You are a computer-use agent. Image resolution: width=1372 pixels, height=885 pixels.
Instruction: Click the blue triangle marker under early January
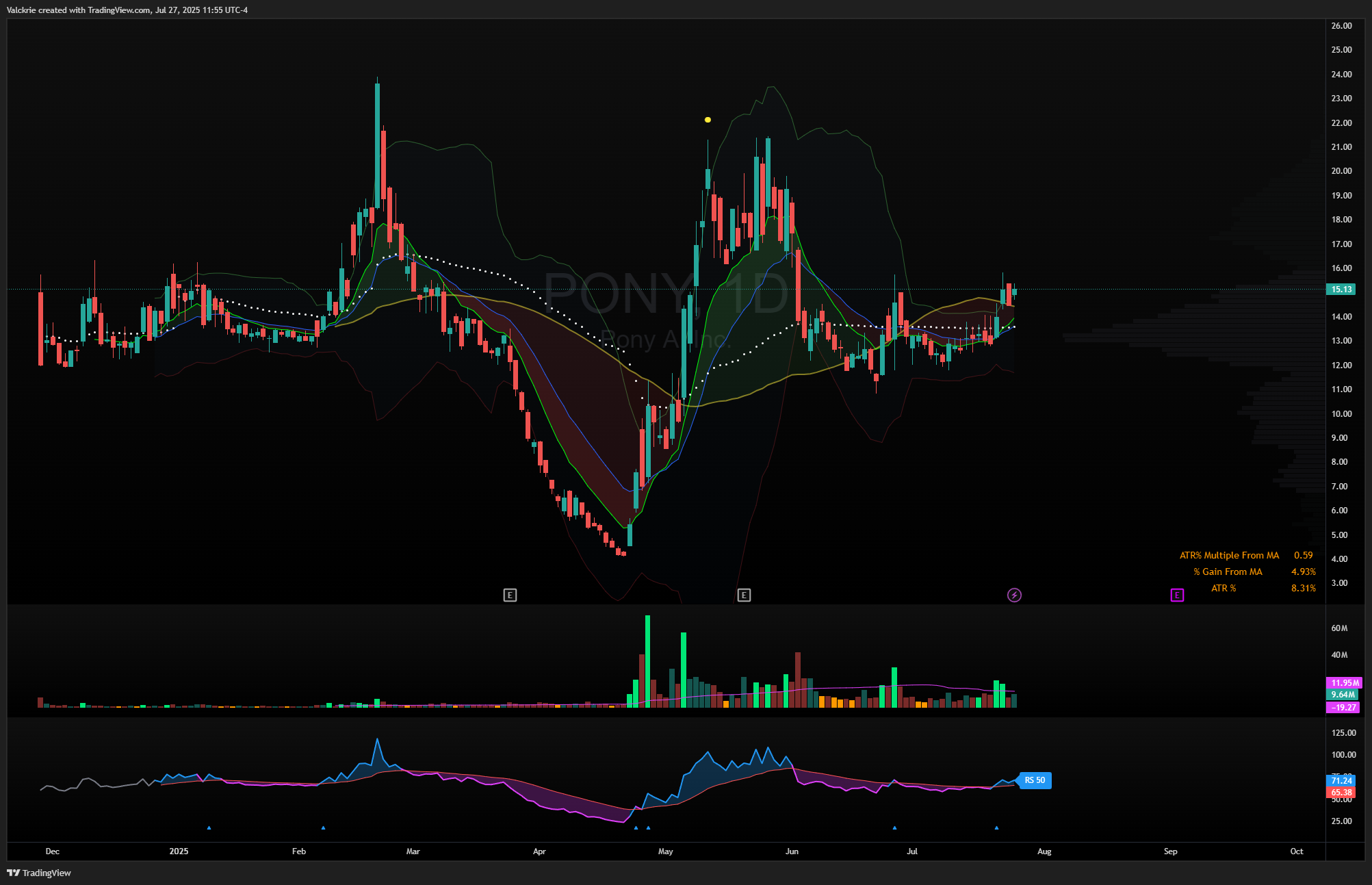pyautogui.click(x=209, y=828)
